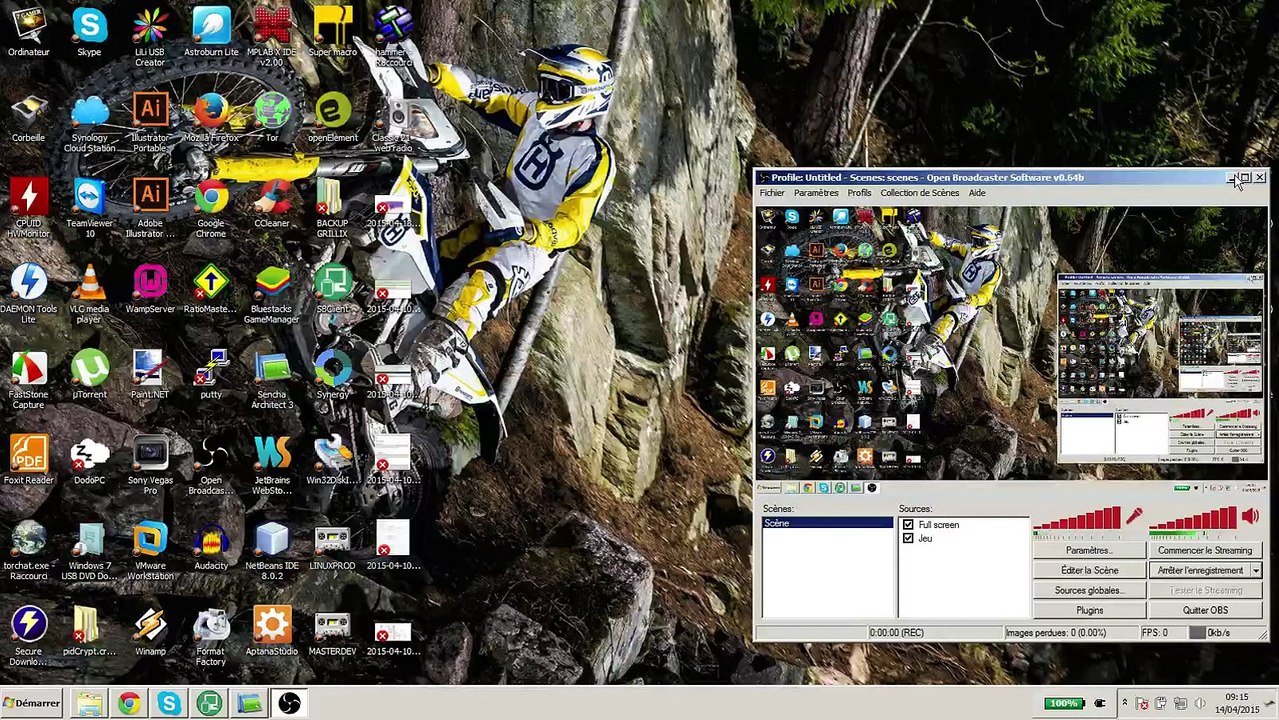Screen dimensions: 1279x720
Task: Select the WampServer desktop icon
Action: (x=150, y=290)
